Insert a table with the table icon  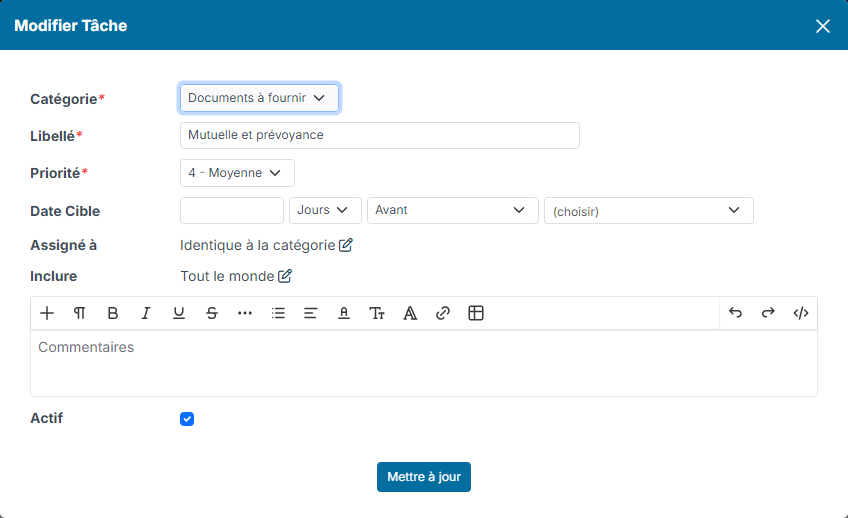(476, 313)
